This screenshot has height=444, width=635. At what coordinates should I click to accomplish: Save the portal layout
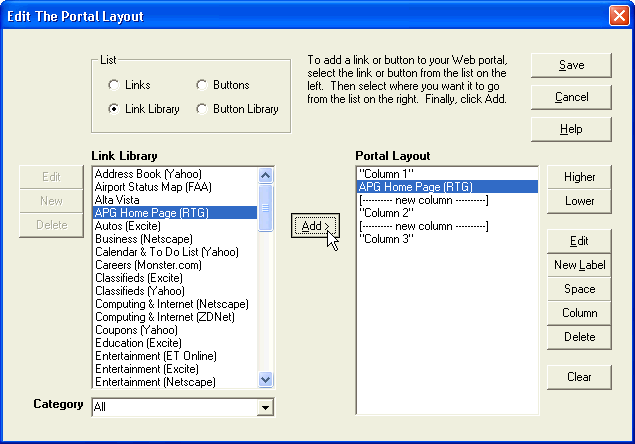(571, 65)
